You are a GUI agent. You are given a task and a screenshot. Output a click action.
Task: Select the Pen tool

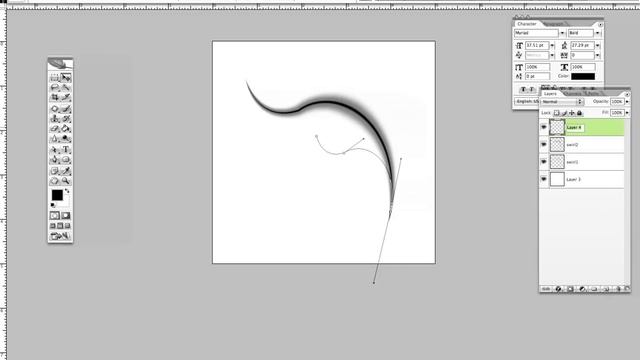click(x=55, y=160)
